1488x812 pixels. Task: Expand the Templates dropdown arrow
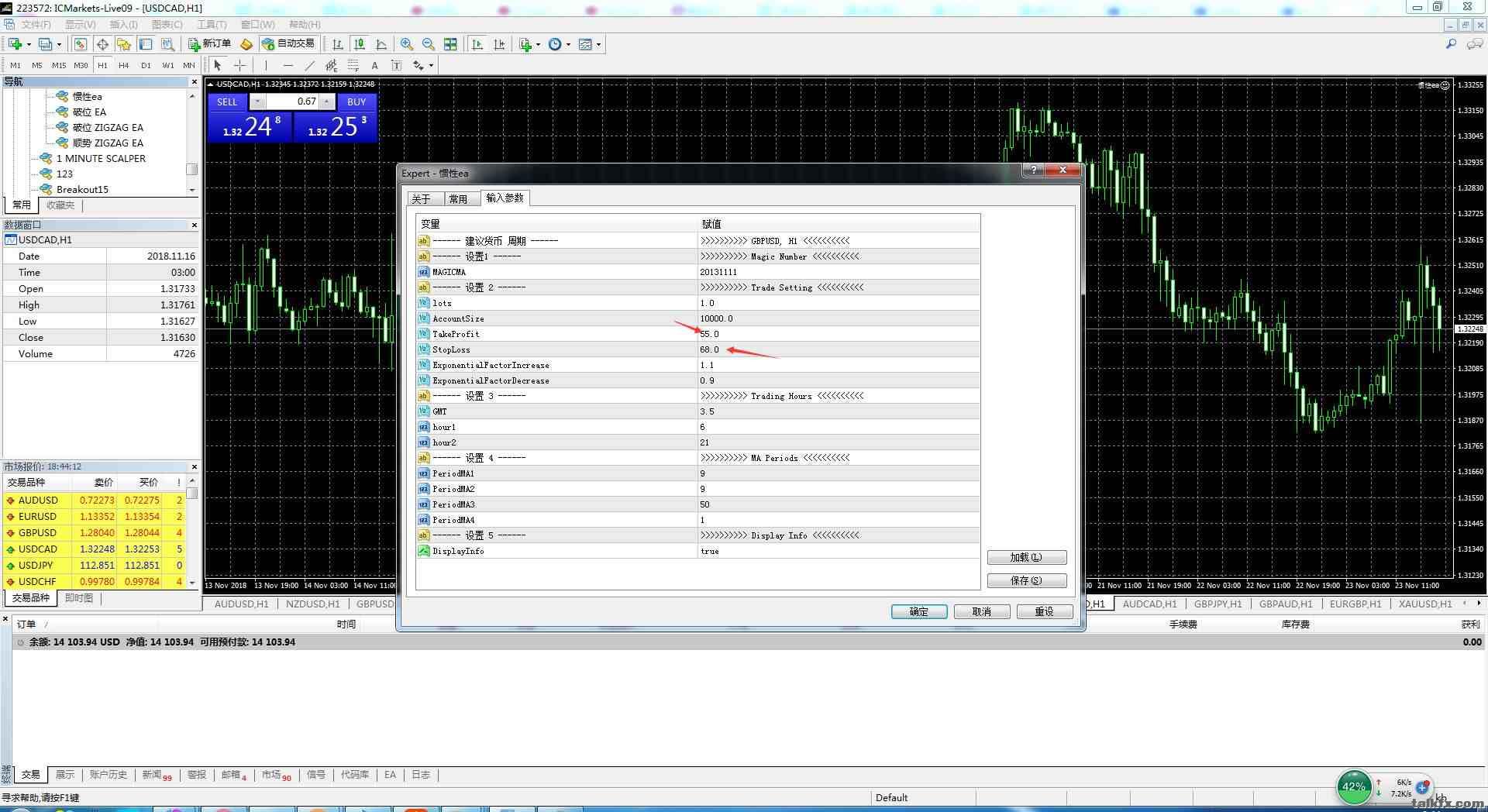(598, 44)
